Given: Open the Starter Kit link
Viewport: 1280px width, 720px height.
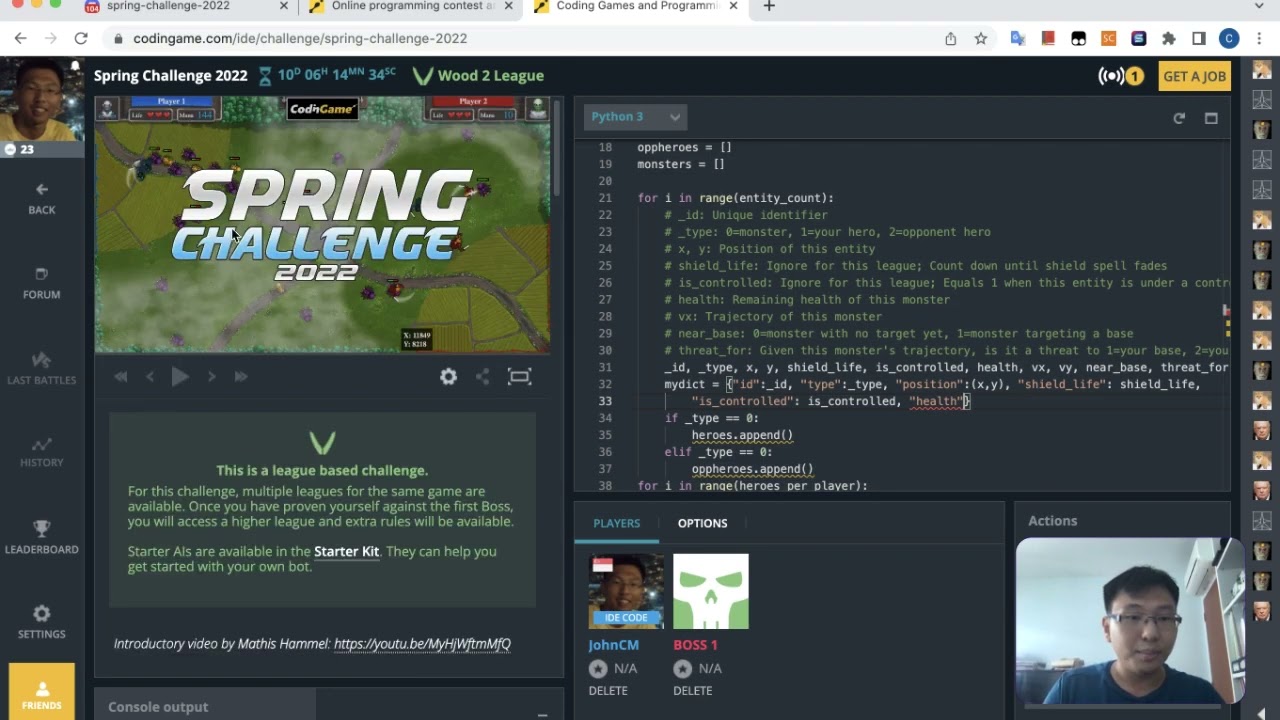Looking at the screenshot, I should tap(346, 551).
